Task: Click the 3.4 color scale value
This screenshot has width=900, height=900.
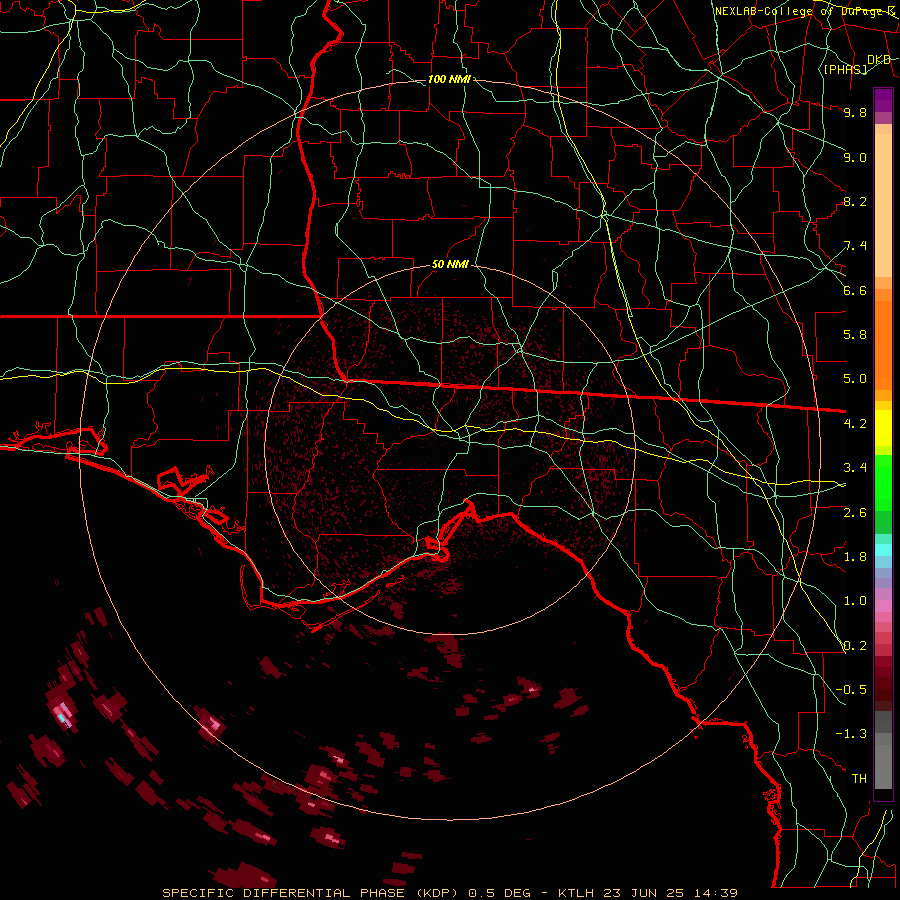Action: point(855,468)
